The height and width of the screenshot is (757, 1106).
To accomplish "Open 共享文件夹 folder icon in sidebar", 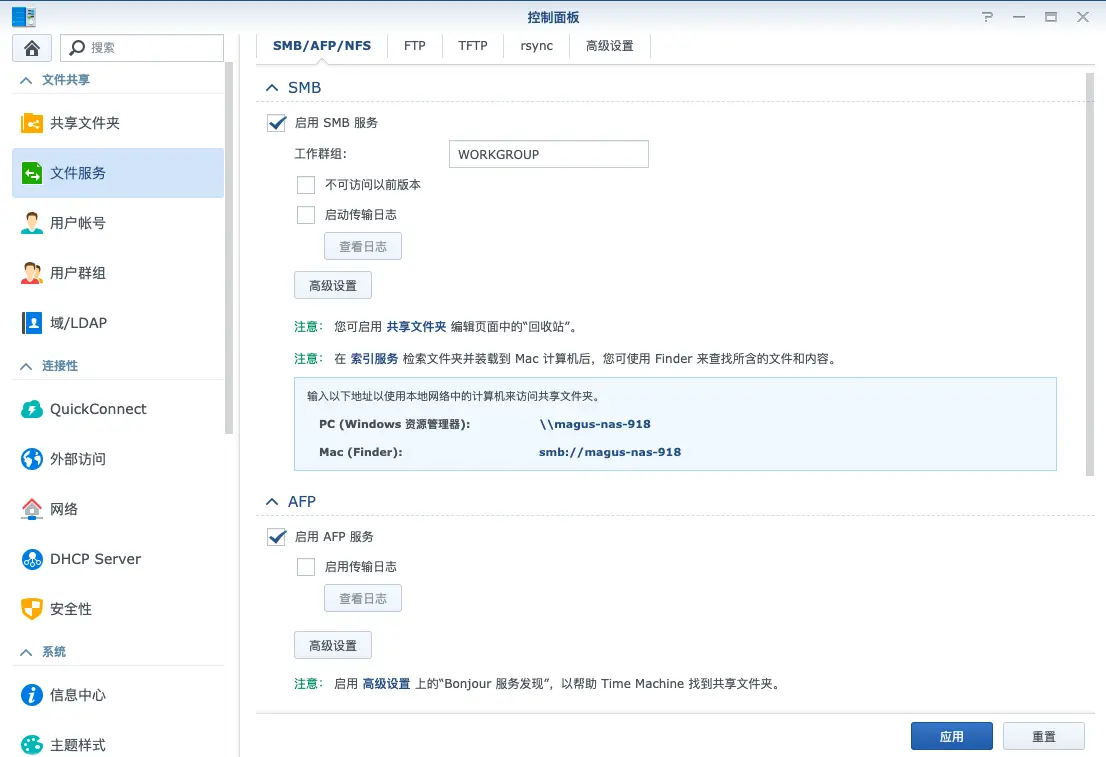I will (x=32, y=123).
